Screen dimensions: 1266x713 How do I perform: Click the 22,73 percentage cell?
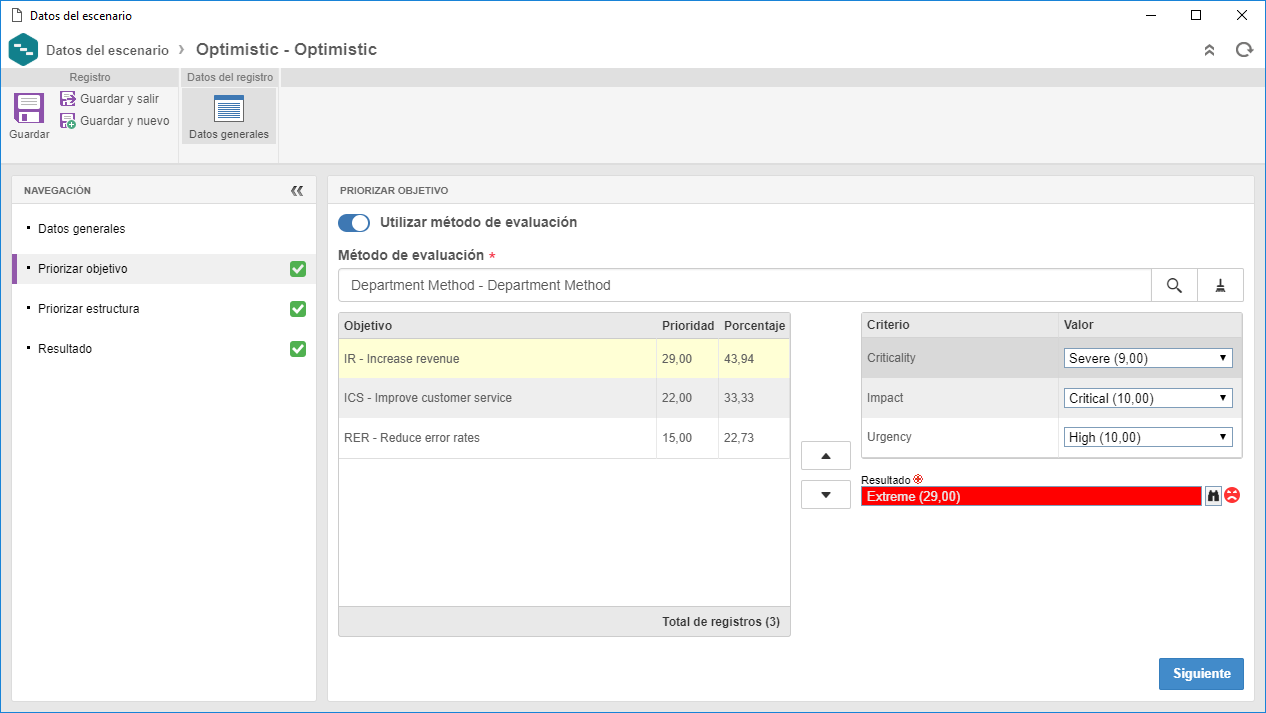pyautogui.click(x=755, y=438)
